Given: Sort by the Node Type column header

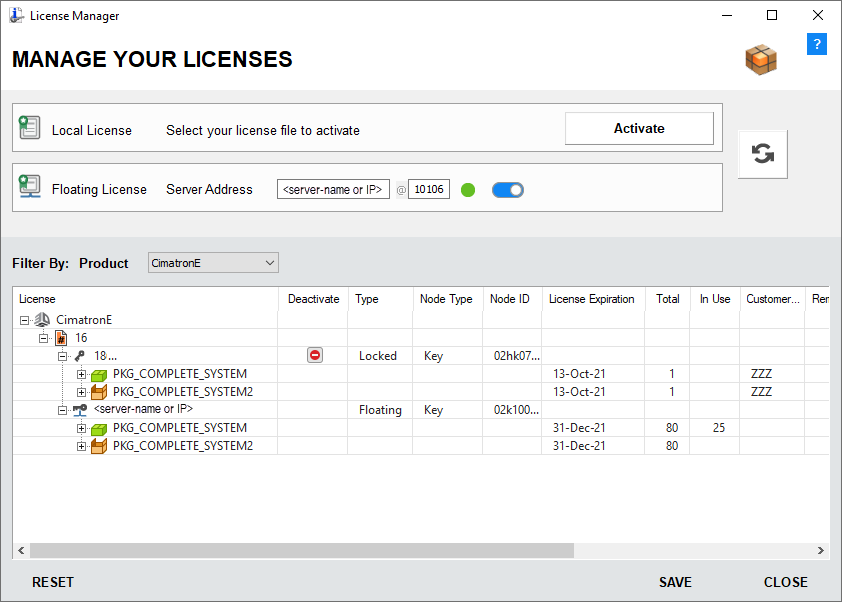Looking at the screenshot, I should click(448, 299).
